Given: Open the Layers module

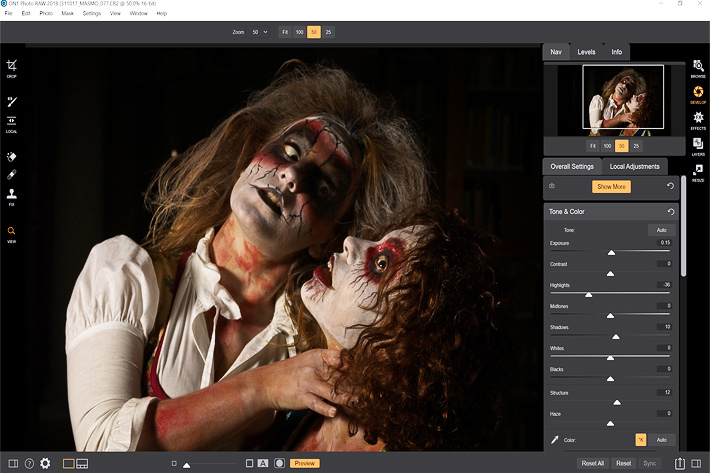Looking at the screenshot, I should tap(698, 147).
